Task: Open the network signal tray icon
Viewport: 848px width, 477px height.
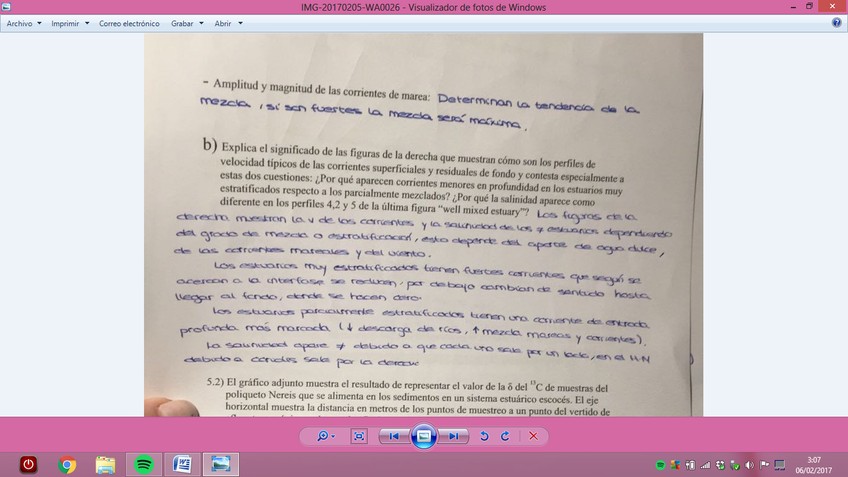Action: click(x=705, y=465)
